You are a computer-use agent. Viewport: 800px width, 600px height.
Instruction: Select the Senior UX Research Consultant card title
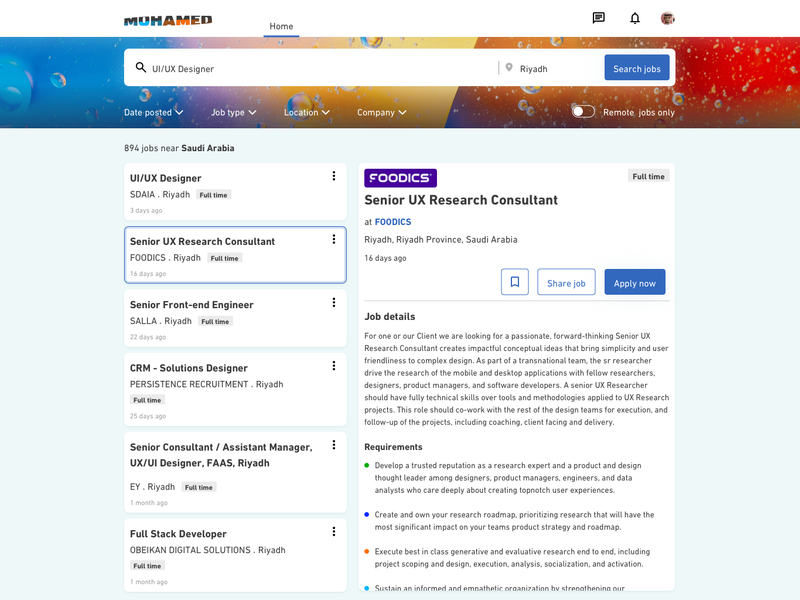point(202,241)
